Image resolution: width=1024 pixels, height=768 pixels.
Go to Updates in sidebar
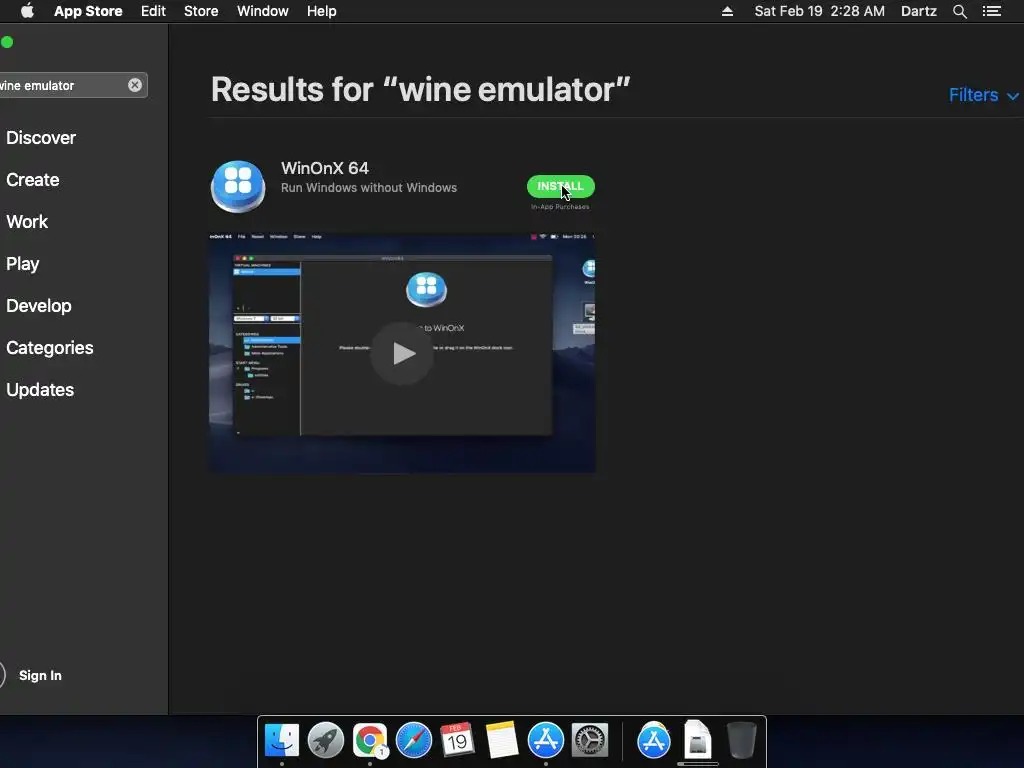click(x=40, y=390)
